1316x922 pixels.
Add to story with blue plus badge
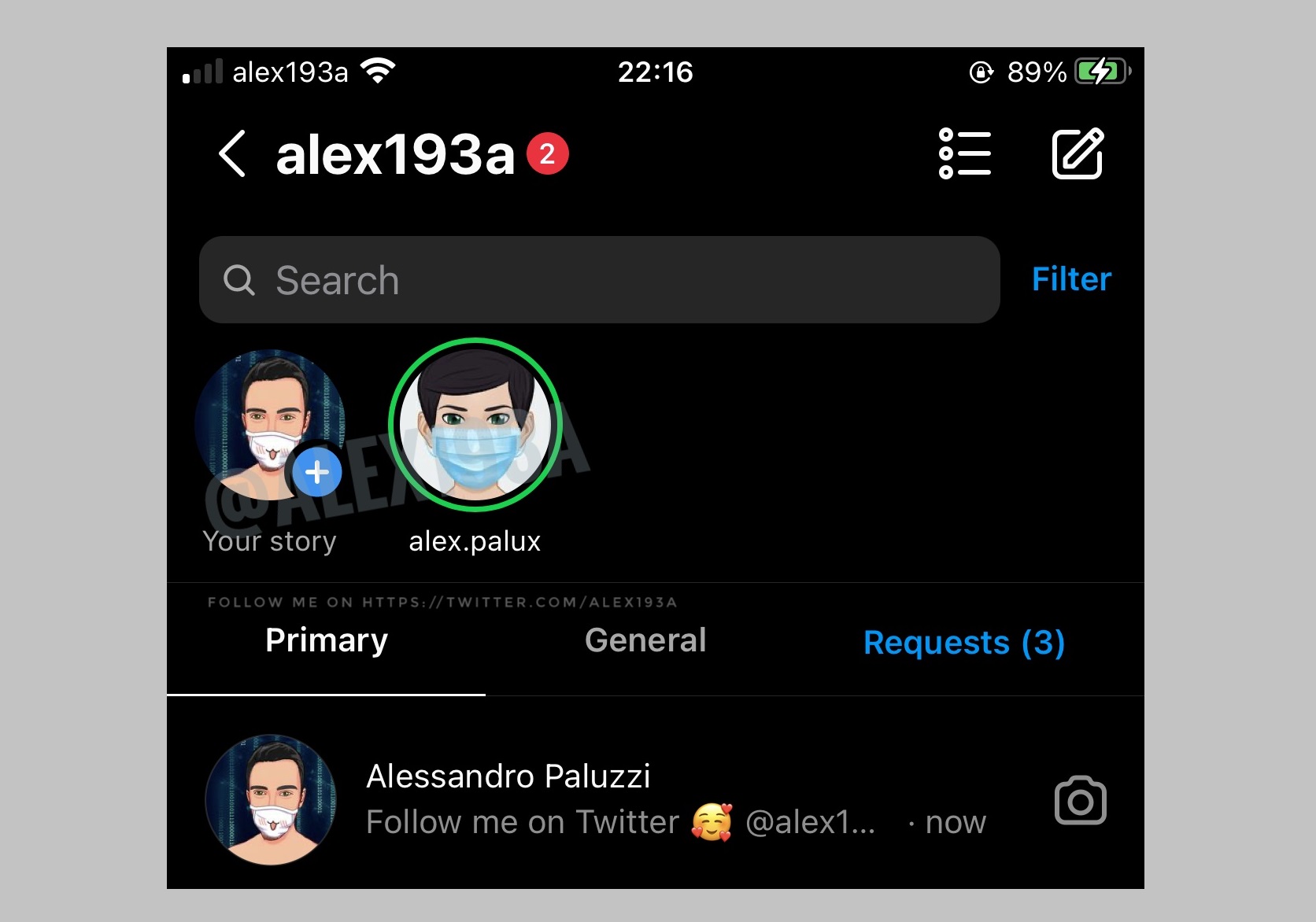(316, 472)
